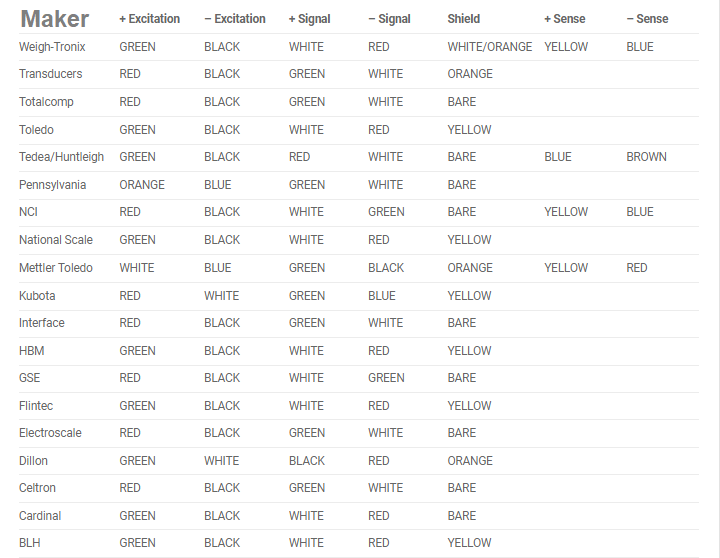720x558 pixels.
Task: Select the National Scale maker cell
Action: click(x=56, y=240)
